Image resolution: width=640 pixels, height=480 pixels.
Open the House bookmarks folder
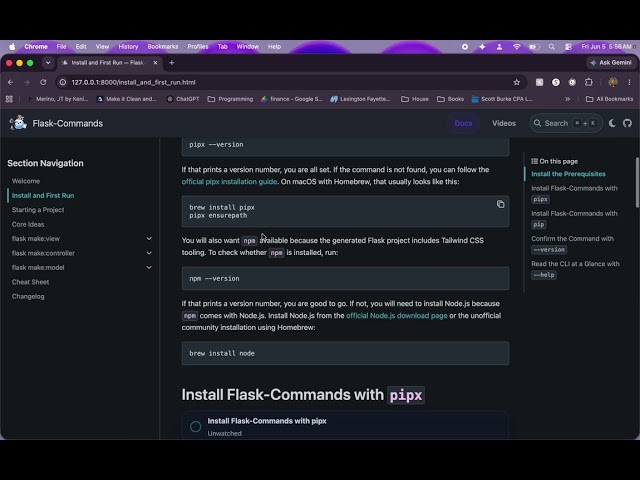(415, 99)
